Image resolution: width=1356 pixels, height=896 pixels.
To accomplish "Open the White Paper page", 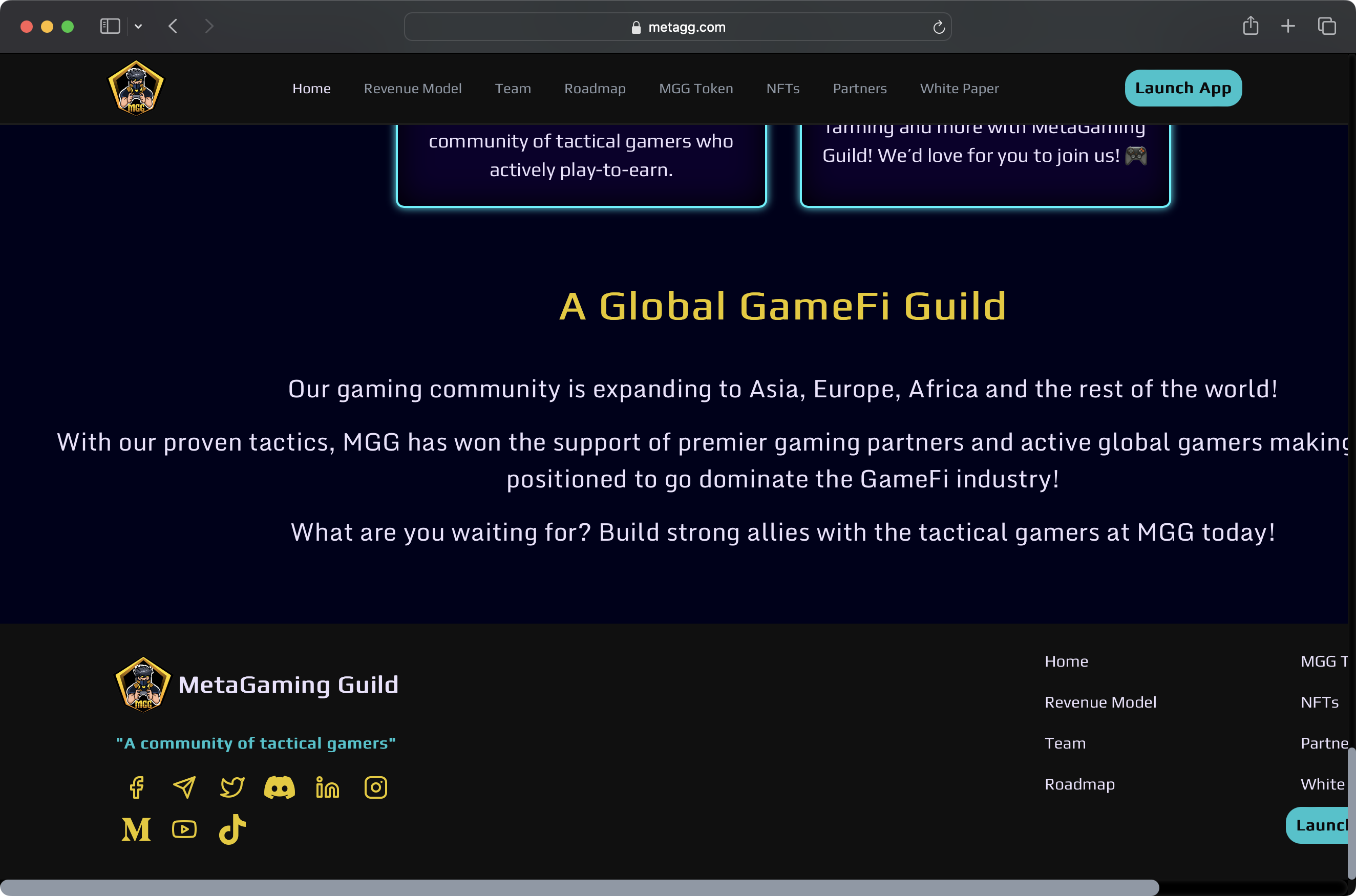I will point(959,88).
